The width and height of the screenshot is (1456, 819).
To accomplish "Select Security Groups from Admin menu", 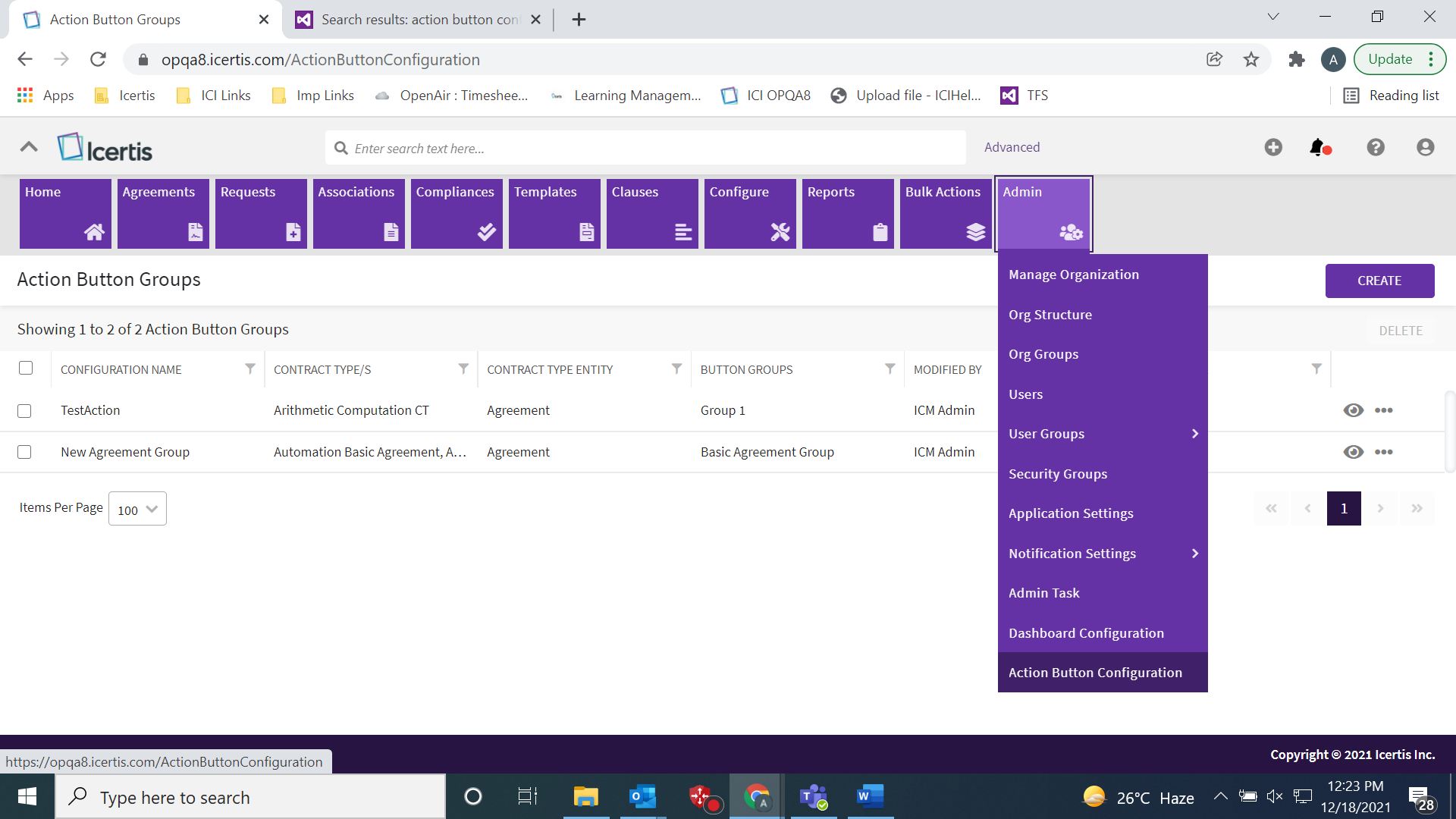I will tap(1058, 474).
